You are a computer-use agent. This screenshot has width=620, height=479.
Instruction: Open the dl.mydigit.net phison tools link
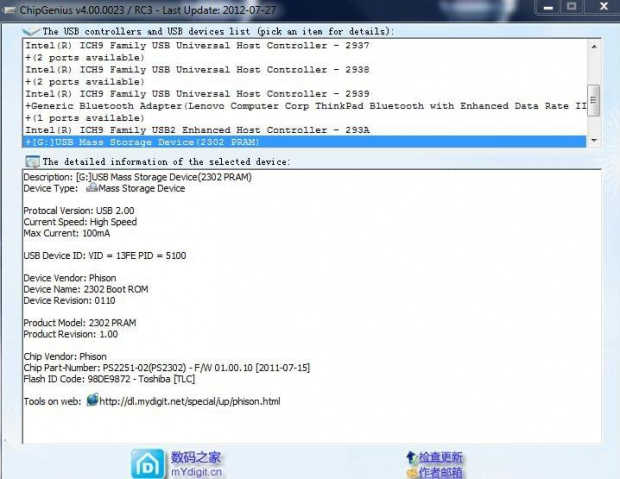pos(190,401)
